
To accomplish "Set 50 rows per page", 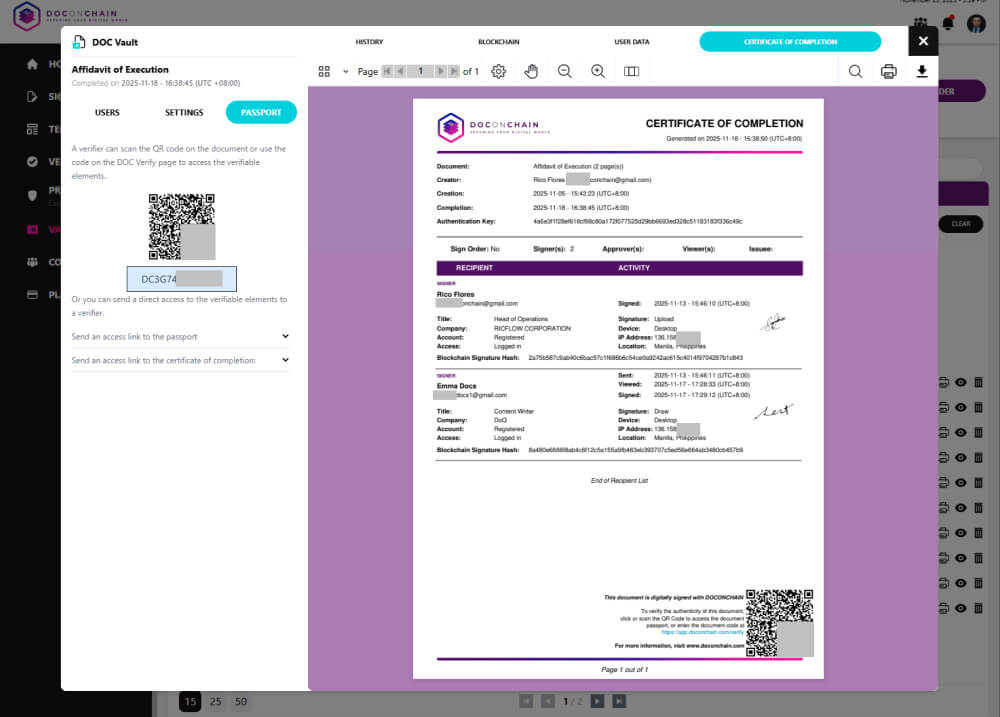I will click(240, 702).
